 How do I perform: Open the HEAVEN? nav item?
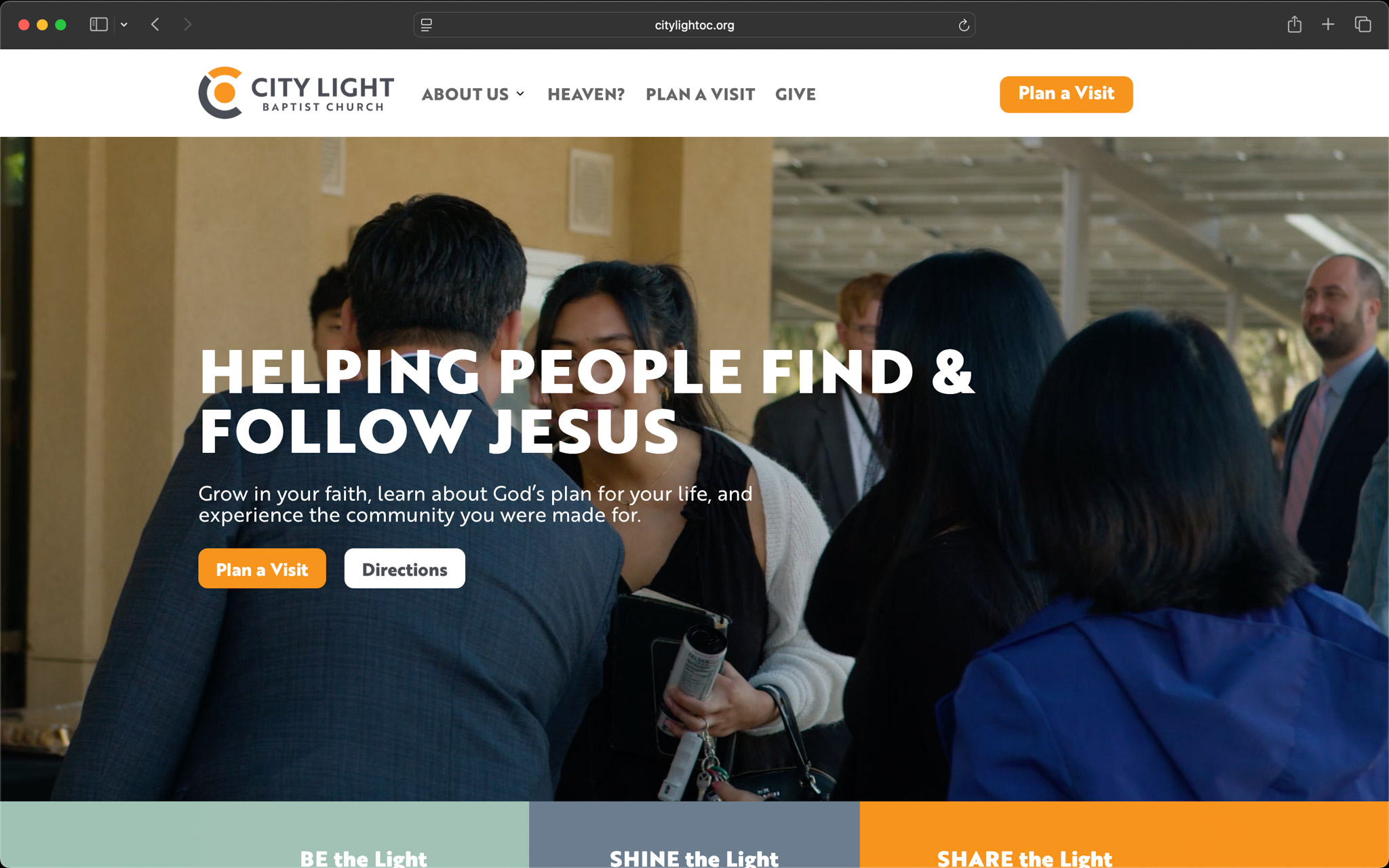click(586, 94)
